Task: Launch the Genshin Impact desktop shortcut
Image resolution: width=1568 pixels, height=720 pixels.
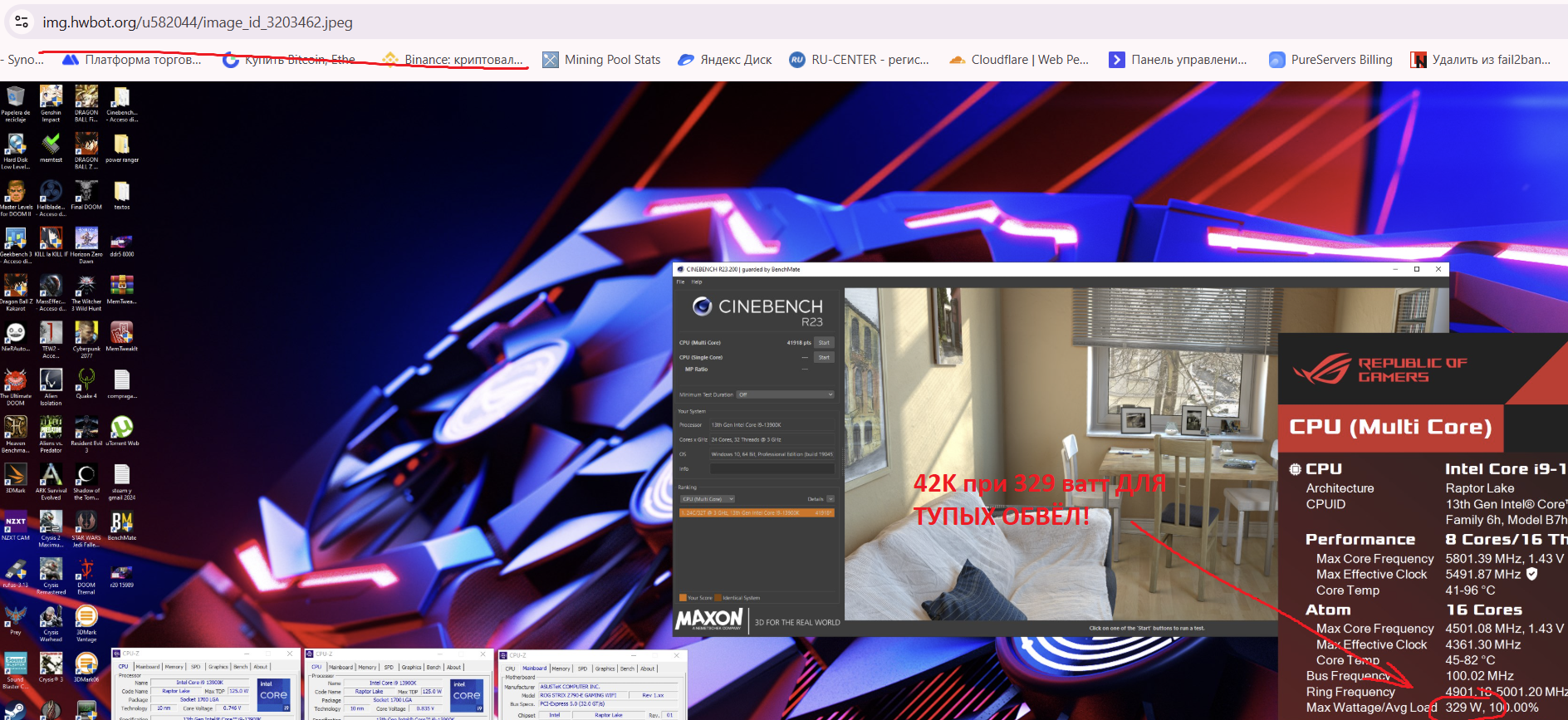Action: click(51, 105)
